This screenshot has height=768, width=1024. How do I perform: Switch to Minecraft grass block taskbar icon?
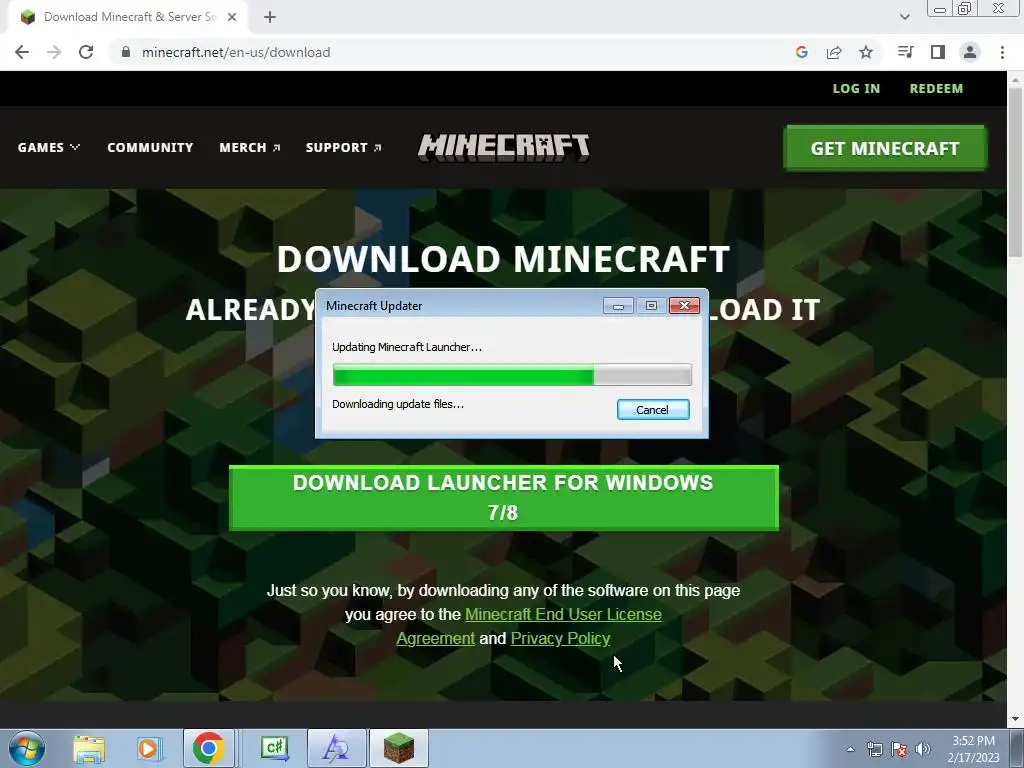point(398,748)
